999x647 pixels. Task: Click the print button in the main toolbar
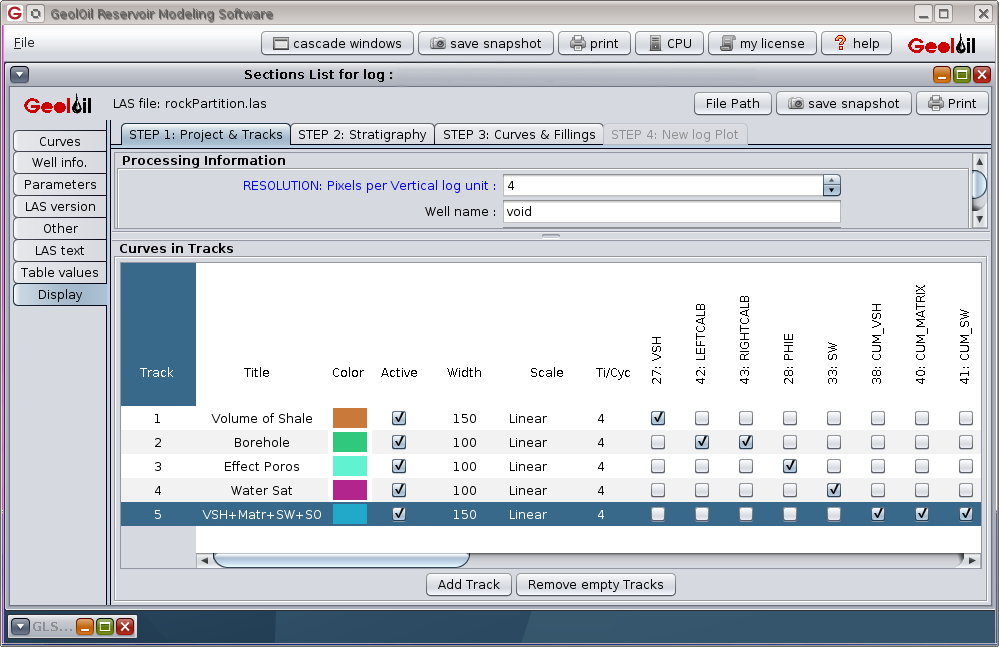point(594,43)
